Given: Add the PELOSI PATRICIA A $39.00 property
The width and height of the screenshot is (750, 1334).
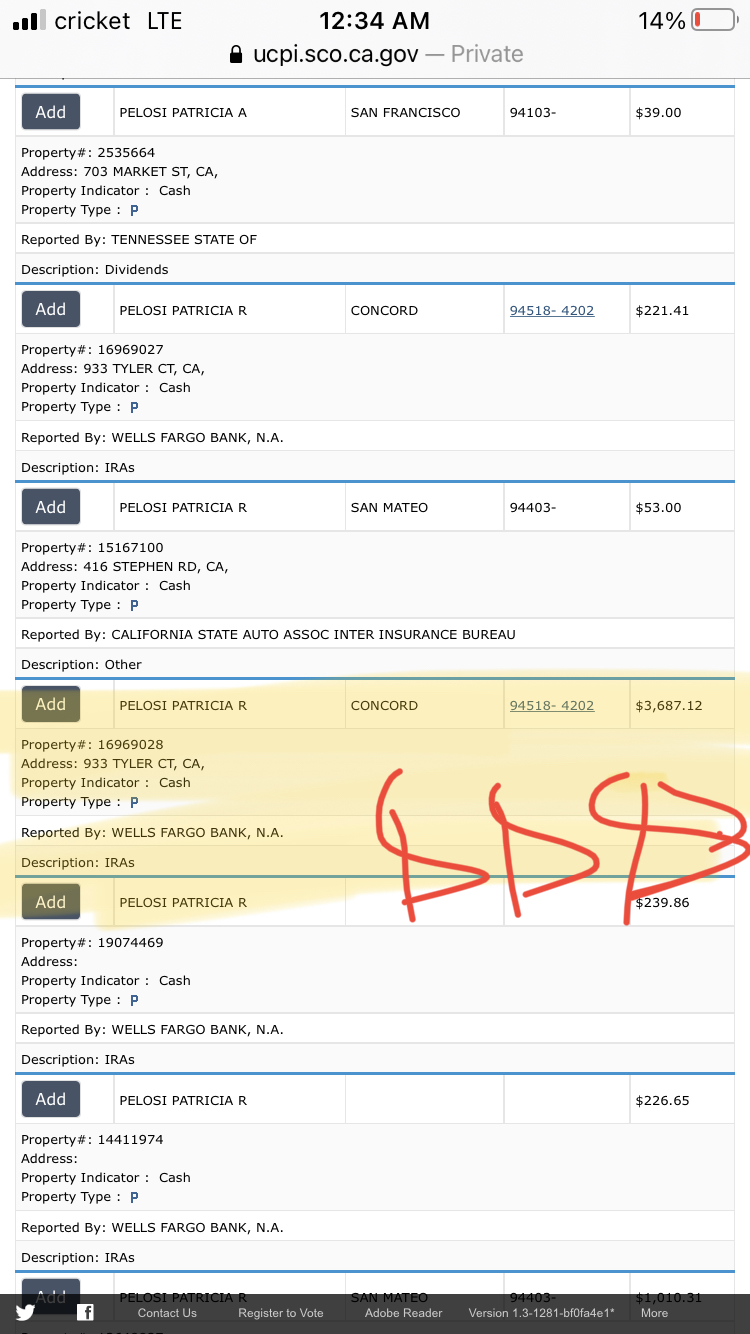Looking at the screenshot, I should [51, 112].
